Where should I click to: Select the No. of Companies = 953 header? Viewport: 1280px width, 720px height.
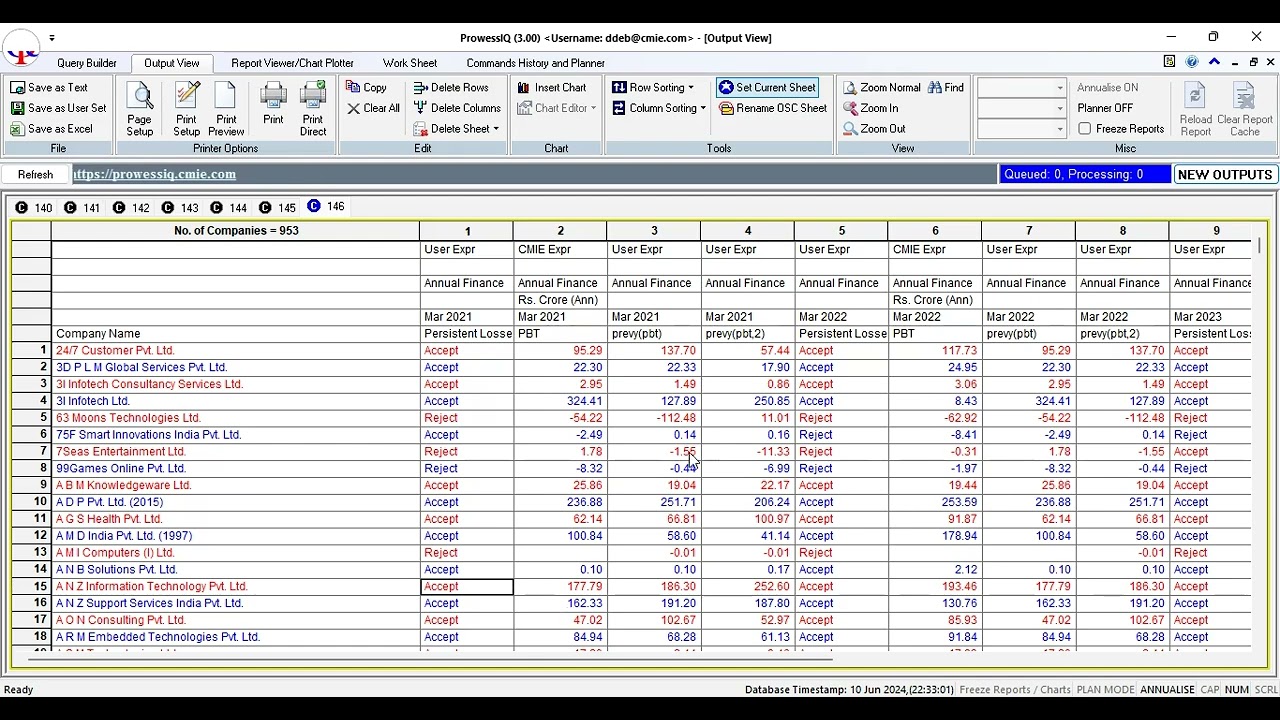click(x=236, y=231)
